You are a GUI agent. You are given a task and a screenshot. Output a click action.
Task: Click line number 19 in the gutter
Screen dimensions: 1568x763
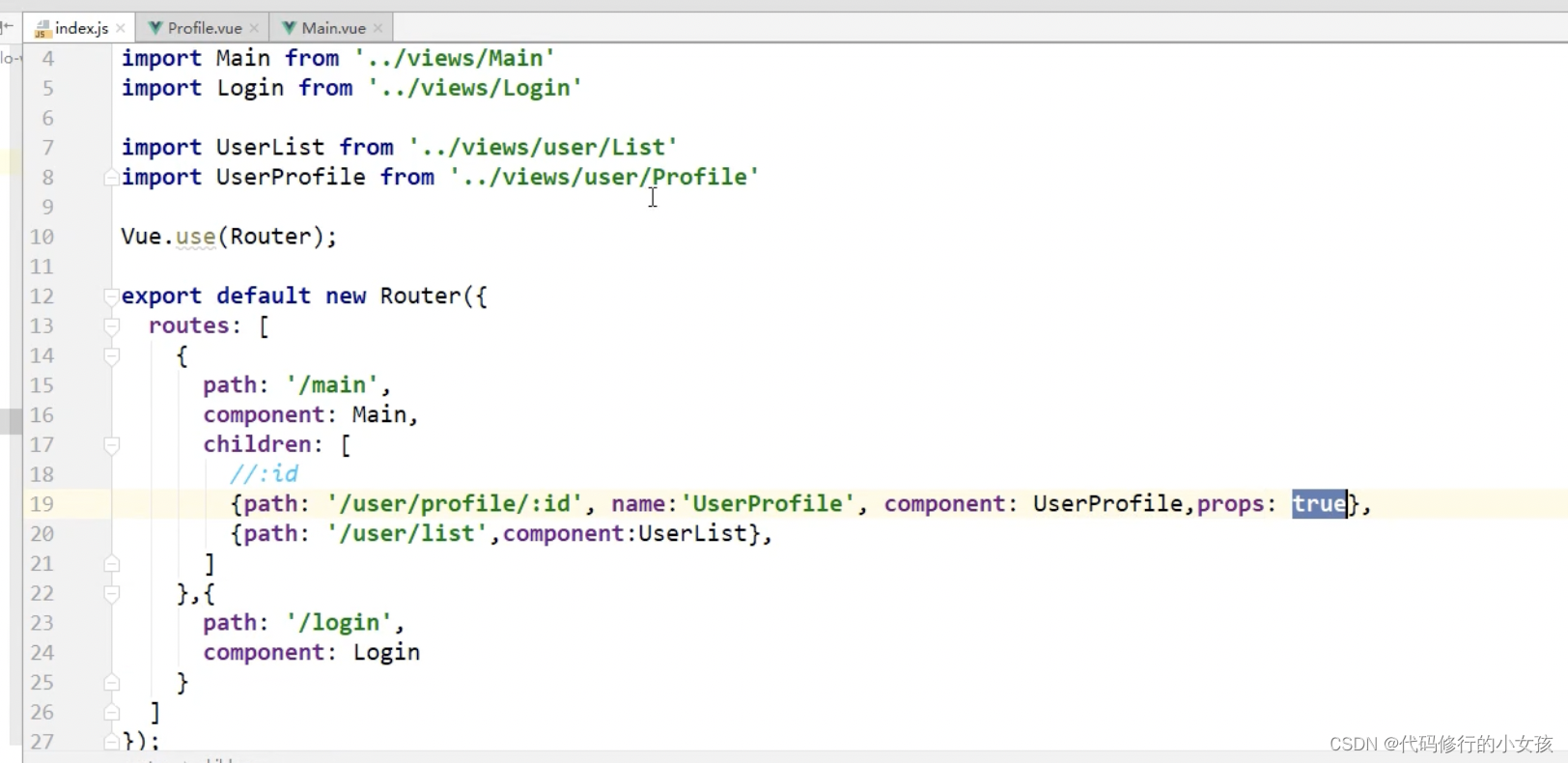[x=42, y=504]
